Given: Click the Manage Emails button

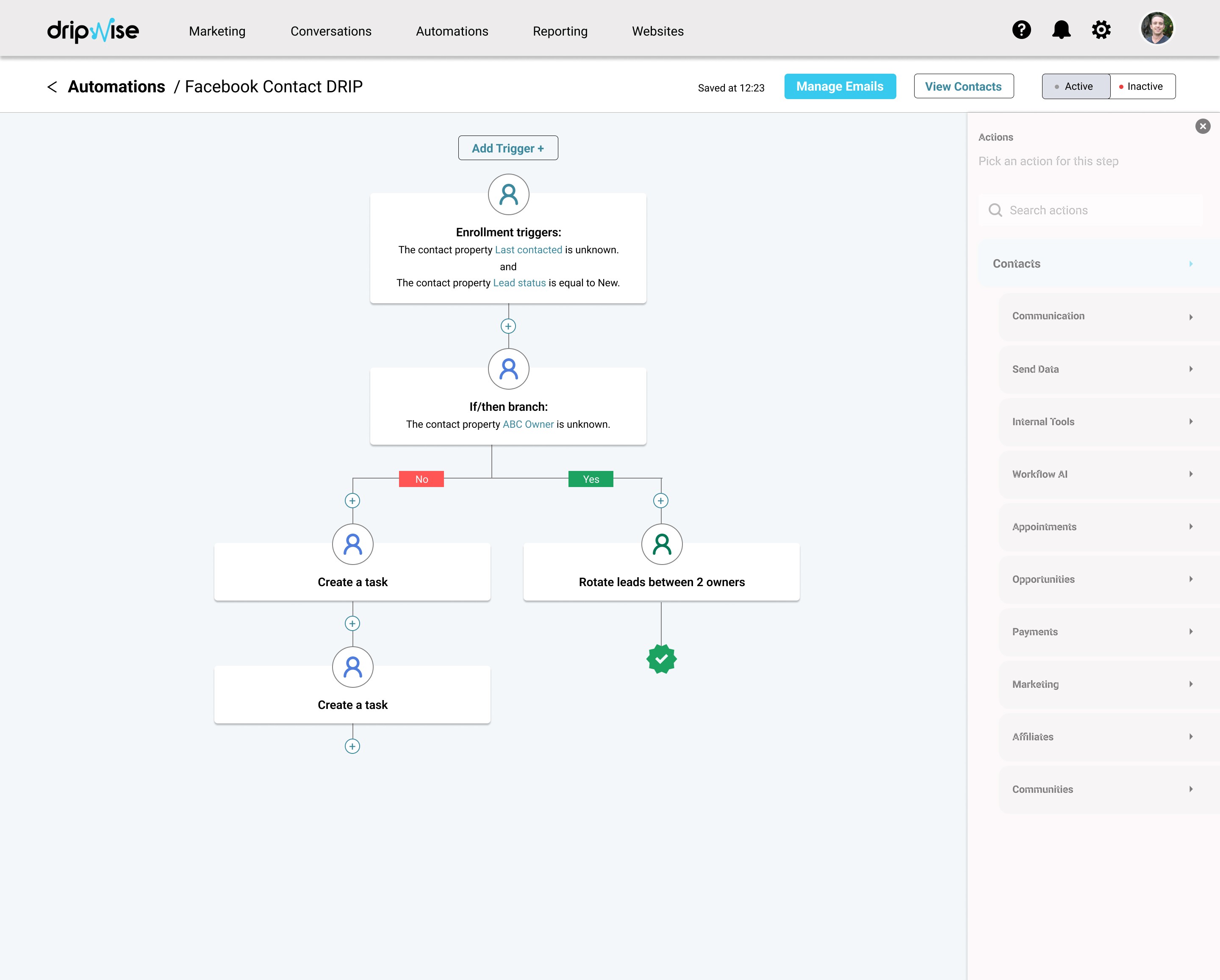Looking at the screenshot, I should pyautogui.click(x=840, y=86).
